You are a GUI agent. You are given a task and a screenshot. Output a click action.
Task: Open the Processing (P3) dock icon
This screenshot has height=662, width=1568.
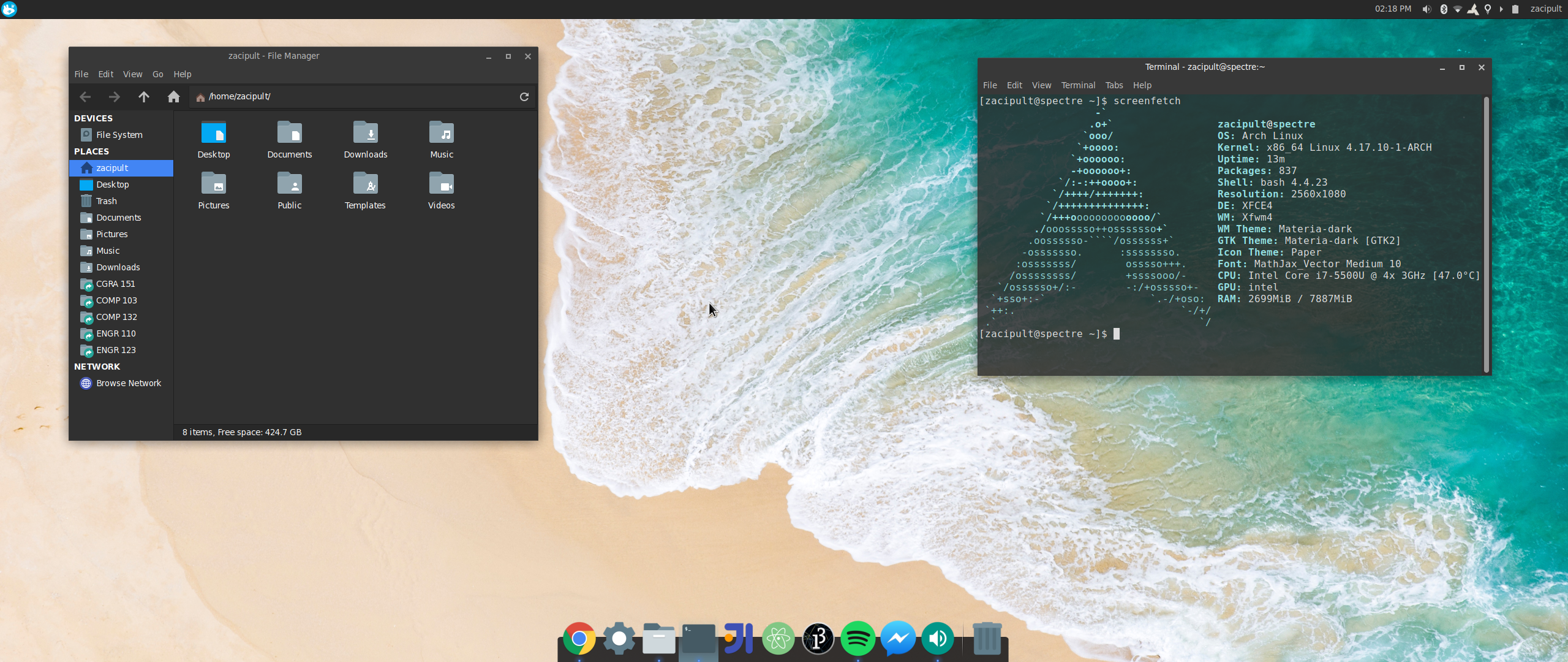coord(818,639)
